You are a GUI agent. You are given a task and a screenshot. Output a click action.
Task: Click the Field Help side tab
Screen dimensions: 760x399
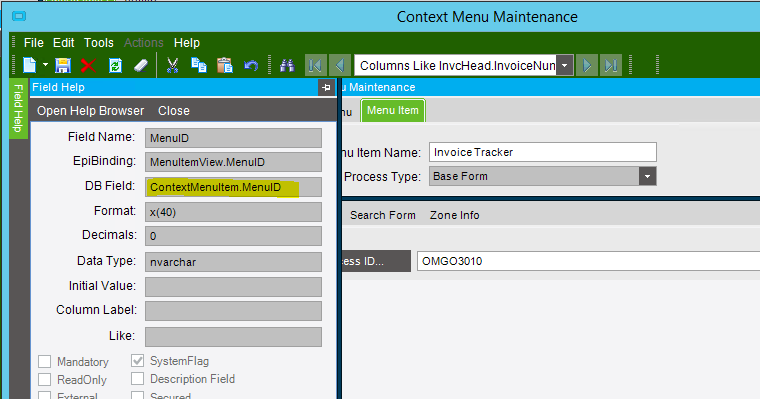18,108
